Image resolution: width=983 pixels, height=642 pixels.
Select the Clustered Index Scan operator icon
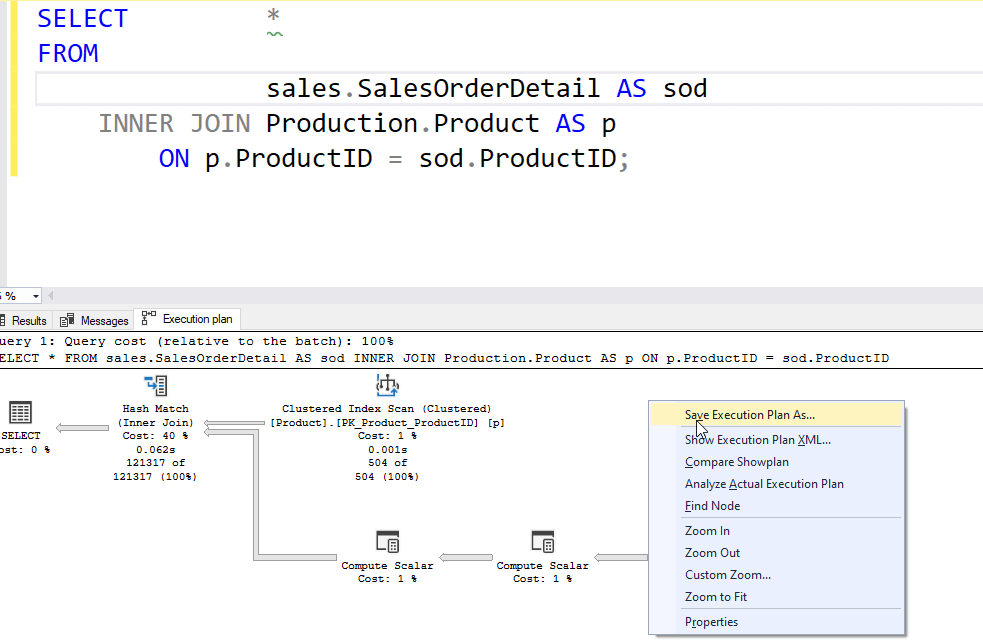click(x=387, y=386)
